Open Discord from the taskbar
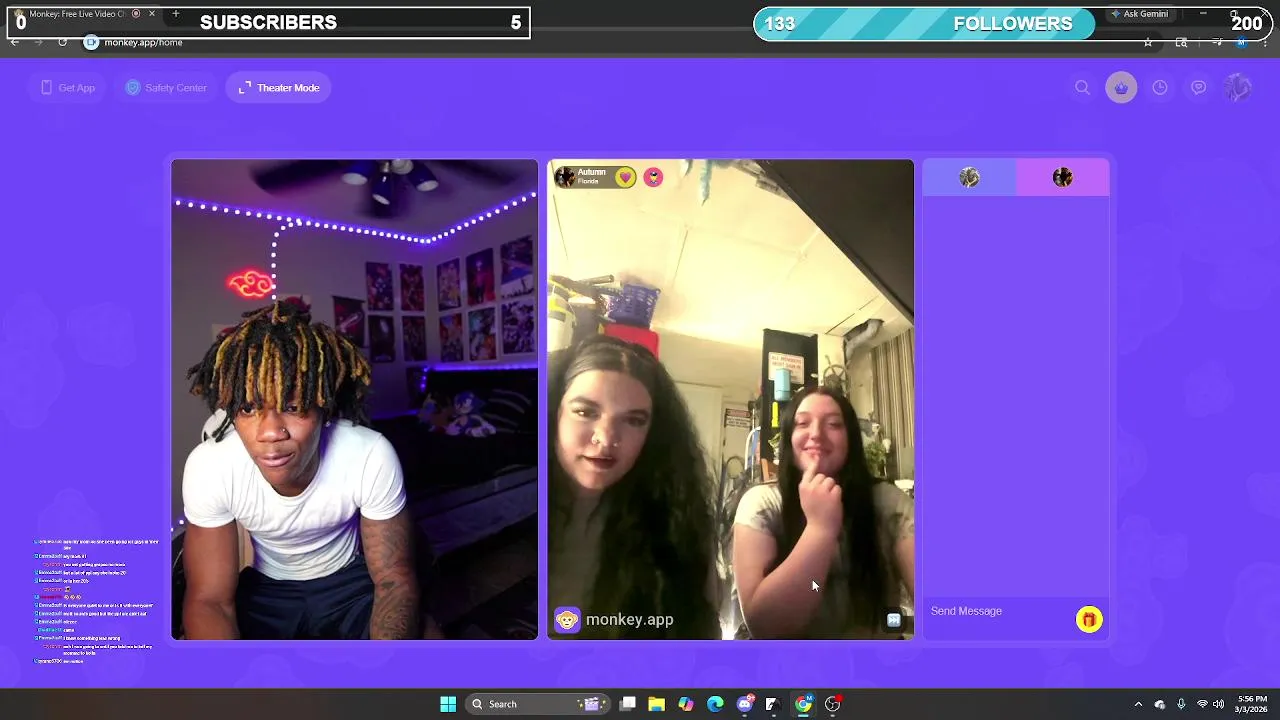The height and width of the screenshot is (720, 1280). (x=744, y=704)
